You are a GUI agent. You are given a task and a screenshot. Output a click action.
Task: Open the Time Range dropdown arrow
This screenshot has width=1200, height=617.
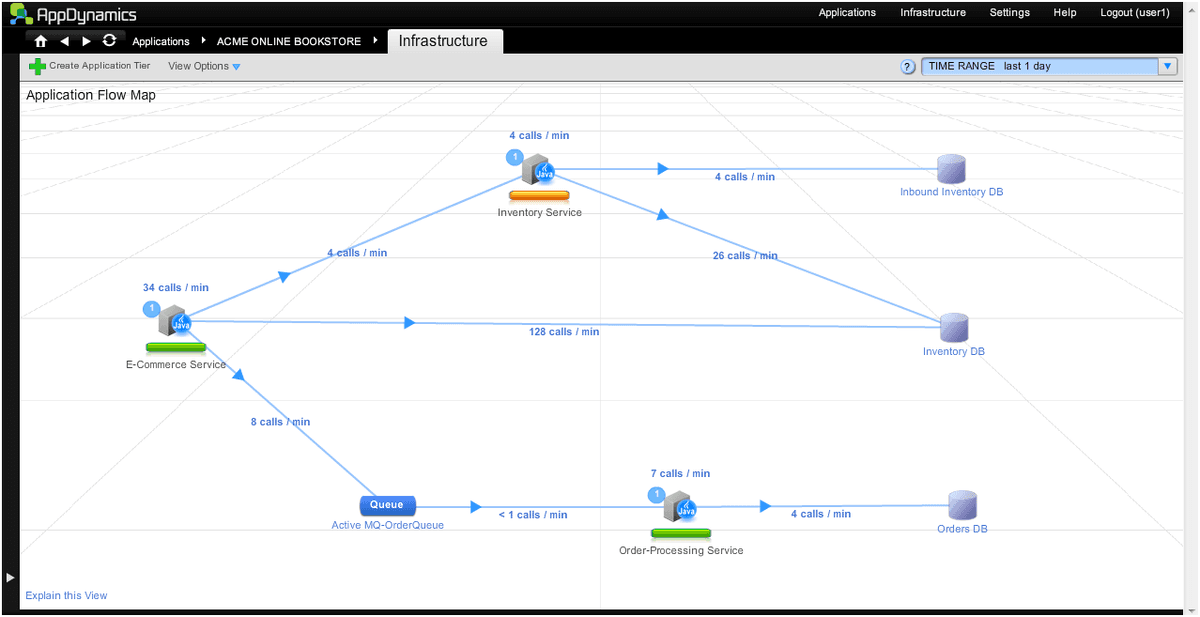(1167, 66)
